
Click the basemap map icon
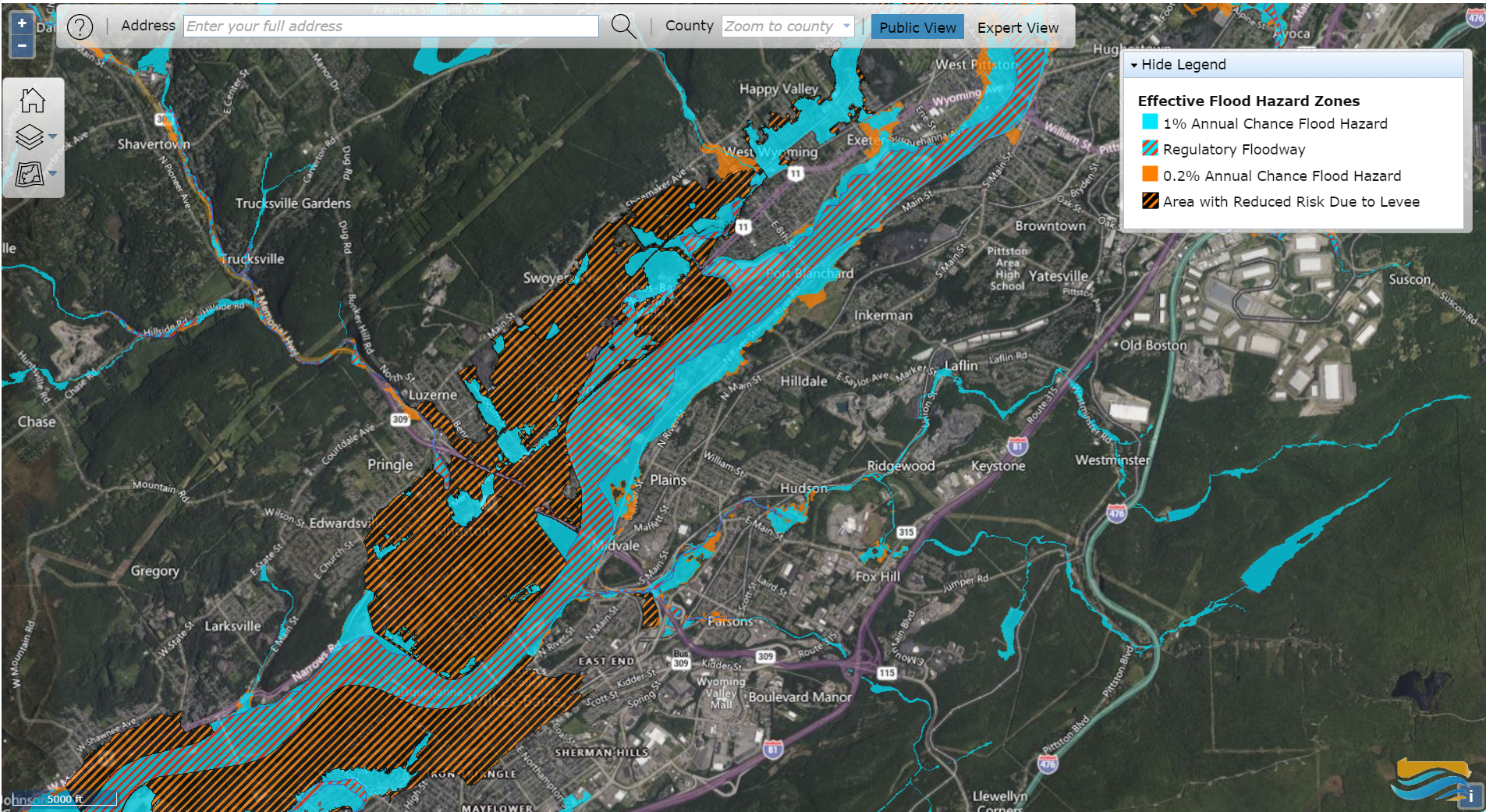coord(30,173)
